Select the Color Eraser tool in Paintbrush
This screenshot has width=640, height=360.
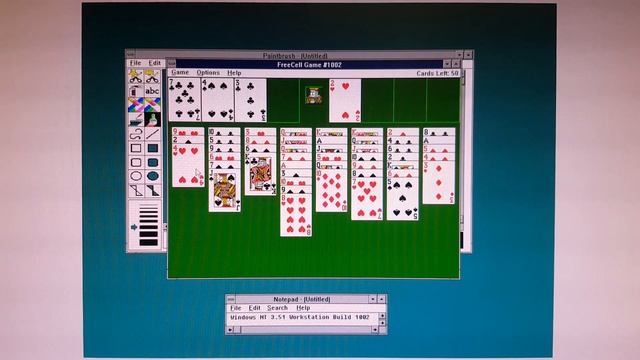136,105
